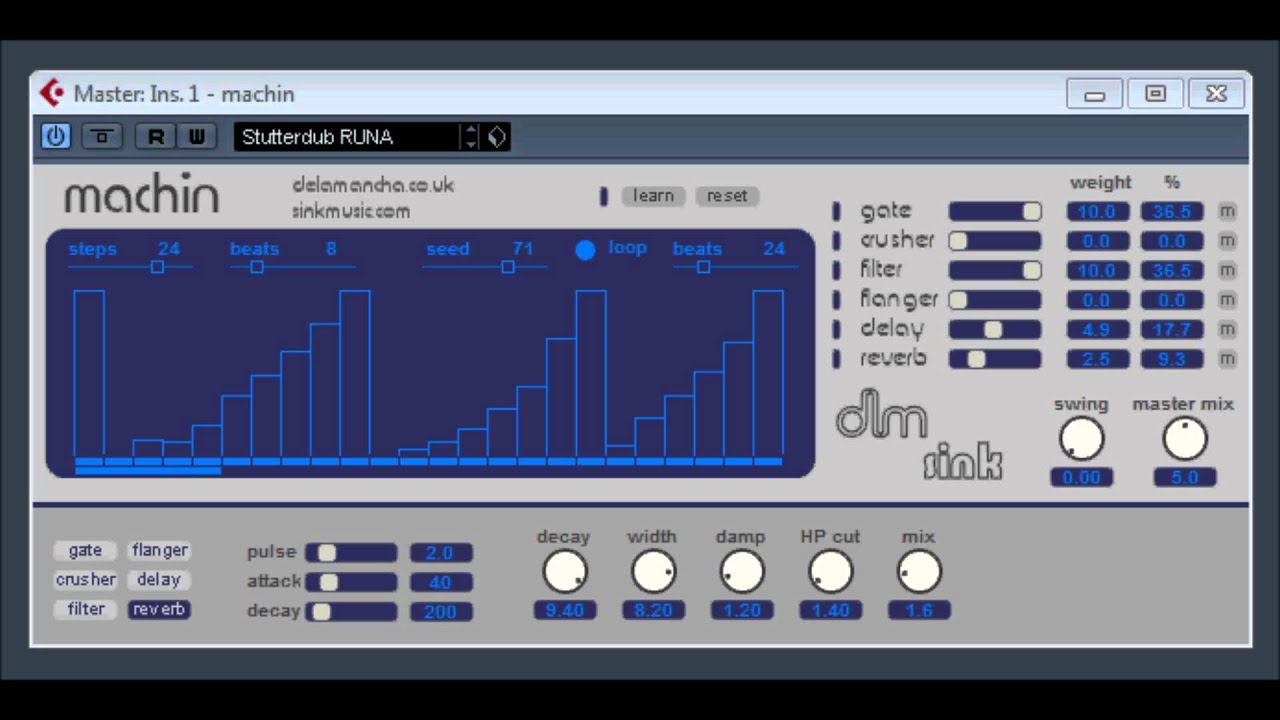The image size is (1280, 720).
Task: Click the reverb row m button
Action: (x=1227, y=359)
